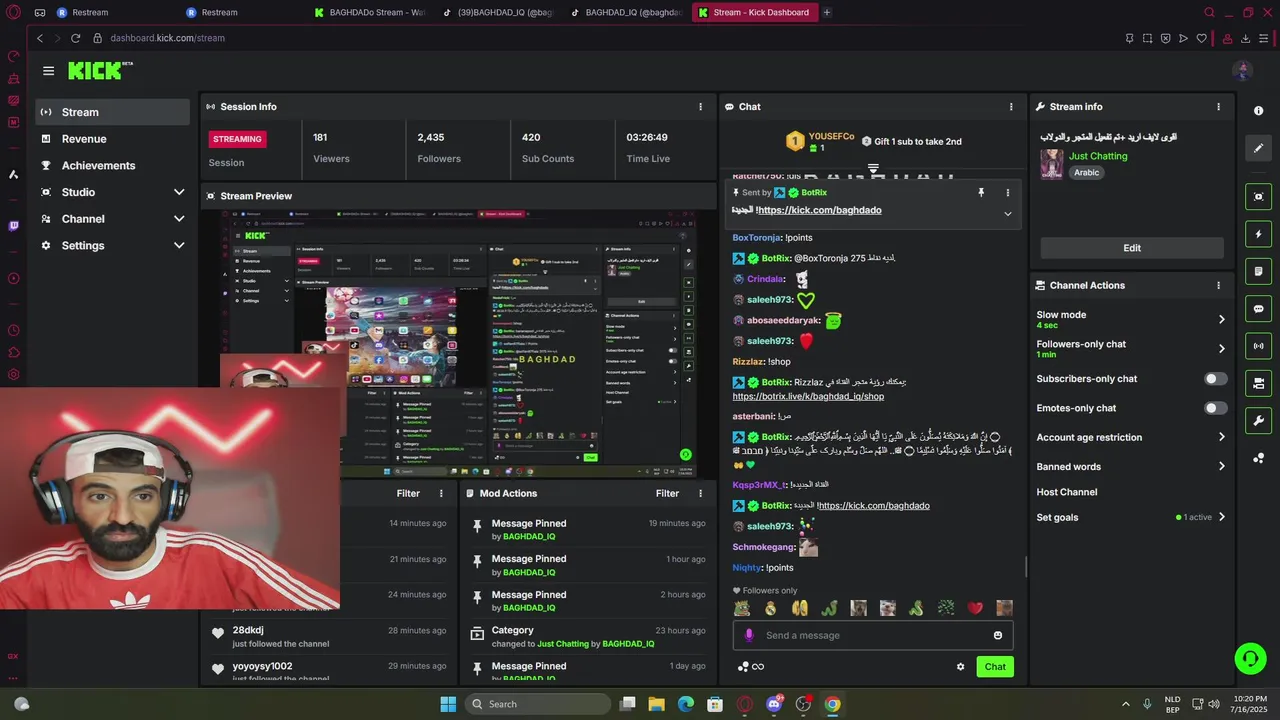Switch to BAGHDADo Stream browser tab
The image size is (1280, 720).
click(369, 12)
